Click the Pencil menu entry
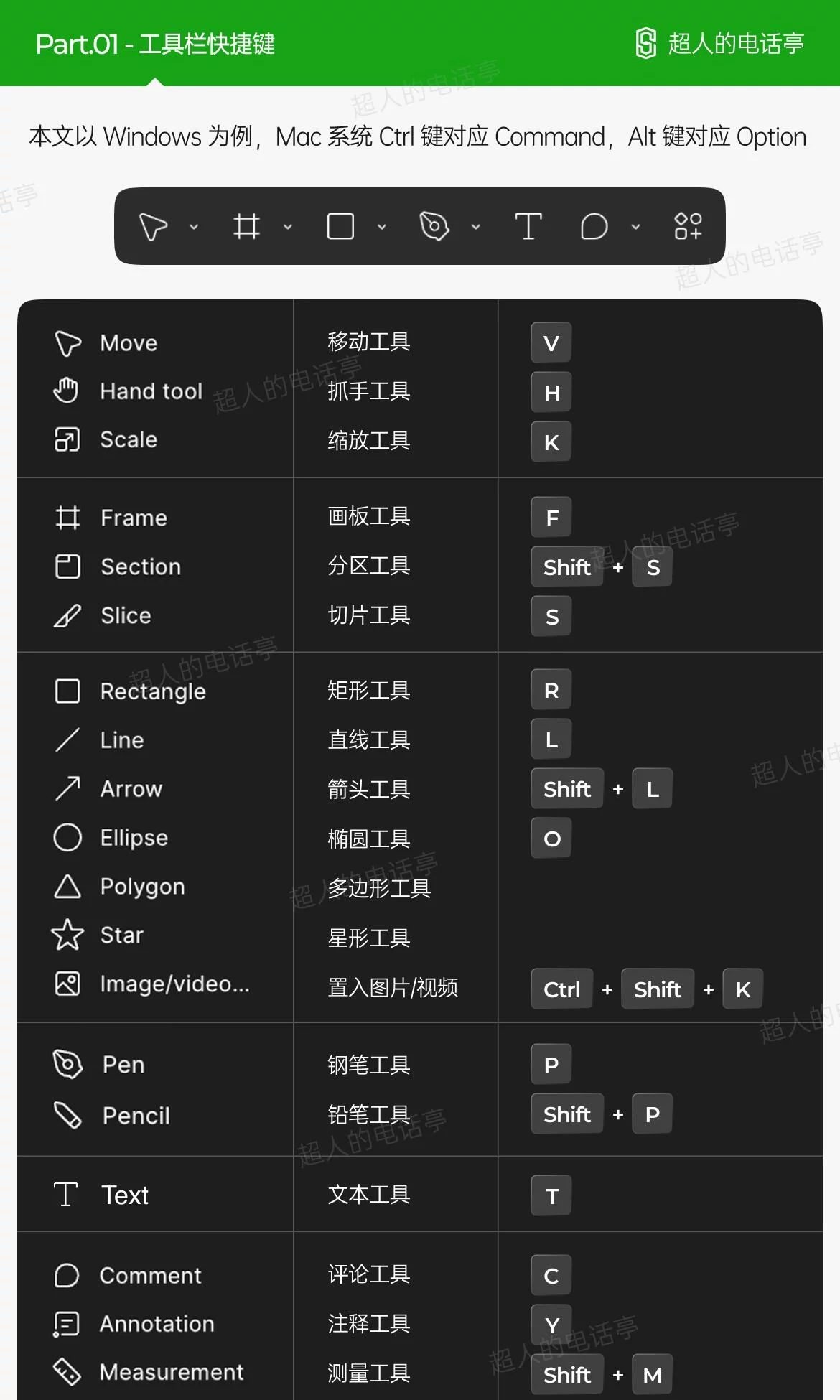The image size is (840, 1400). tap(136, 1116)
